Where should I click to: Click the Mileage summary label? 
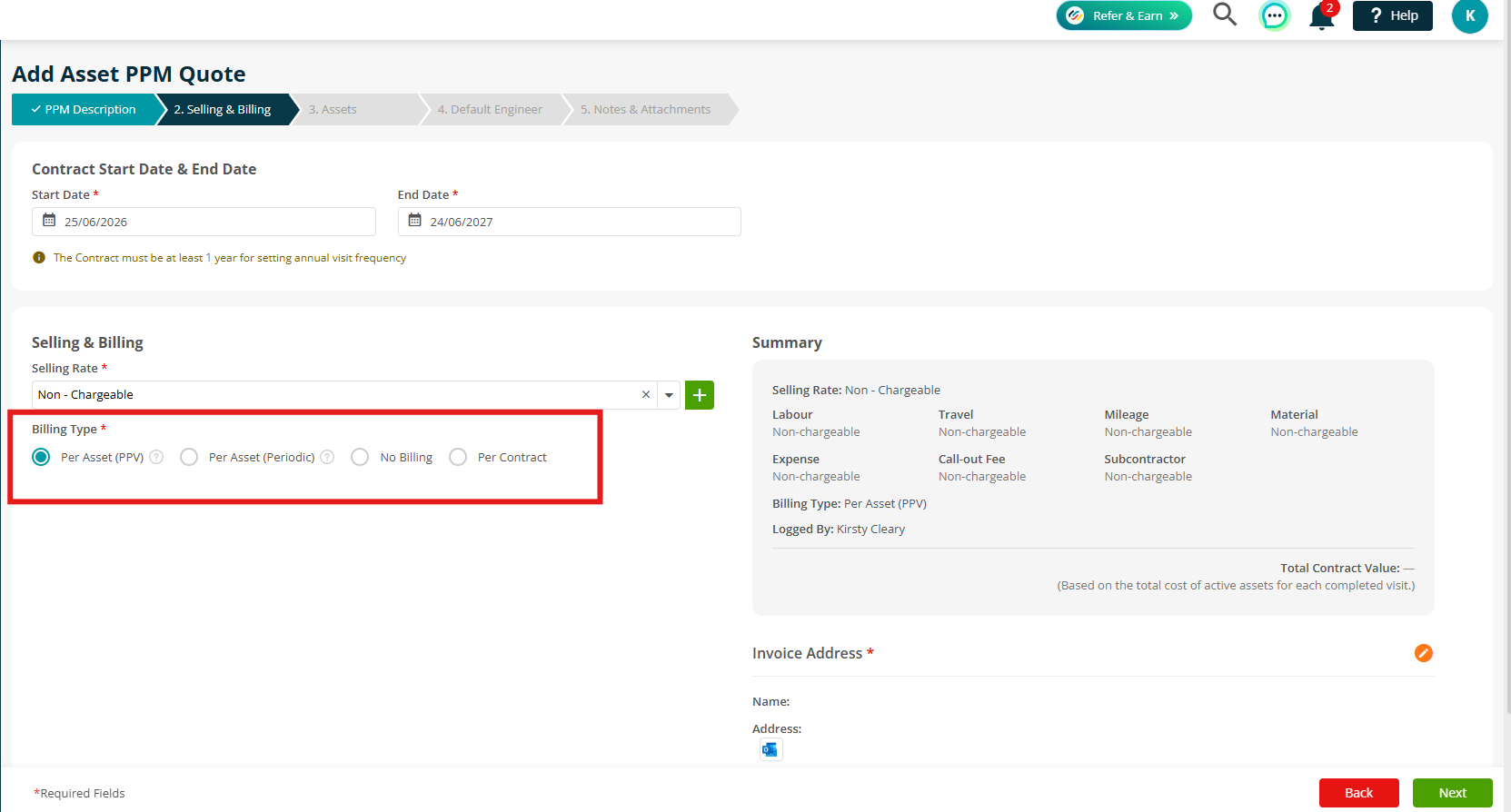click(x=1127, y=414)
